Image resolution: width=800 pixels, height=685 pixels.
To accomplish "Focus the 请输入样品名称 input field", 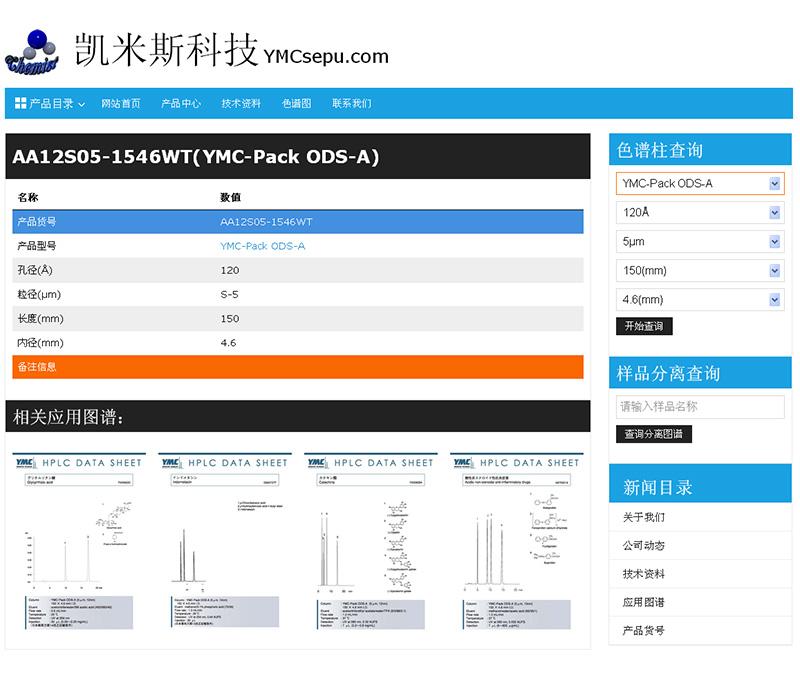I will point(699,407).
